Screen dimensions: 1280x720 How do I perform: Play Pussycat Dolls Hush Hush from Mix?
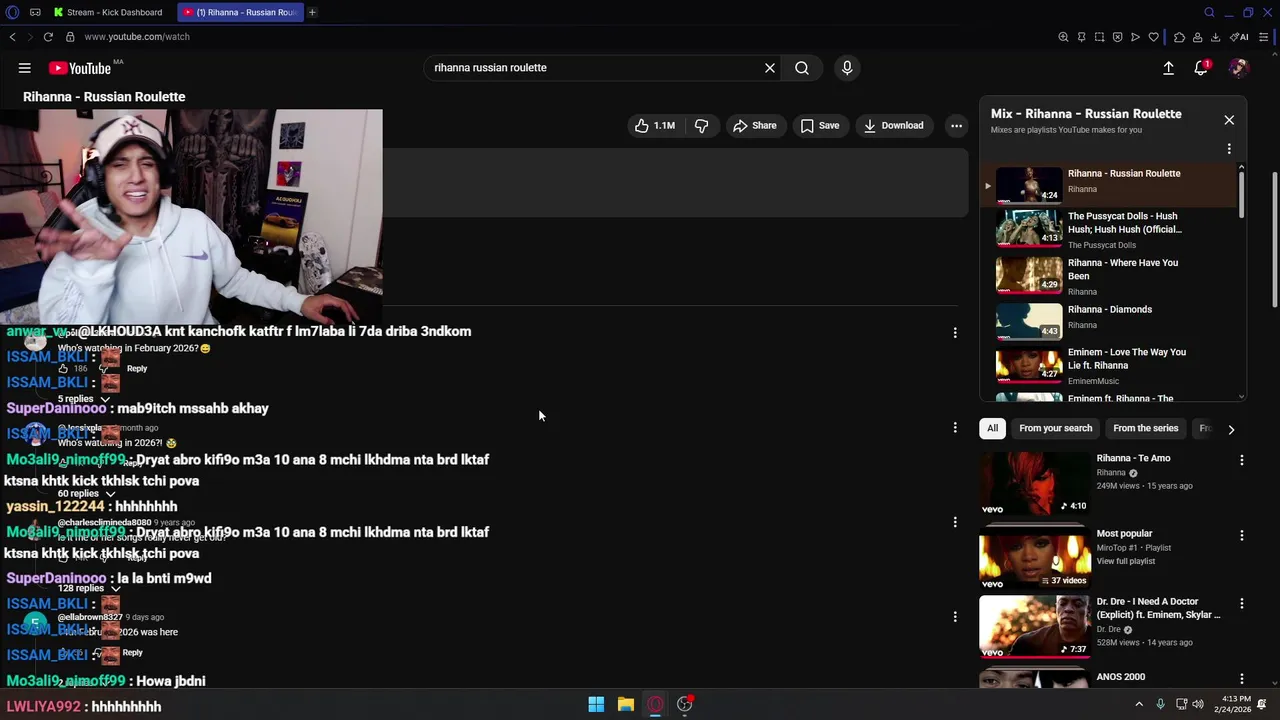pos(1110,230)
